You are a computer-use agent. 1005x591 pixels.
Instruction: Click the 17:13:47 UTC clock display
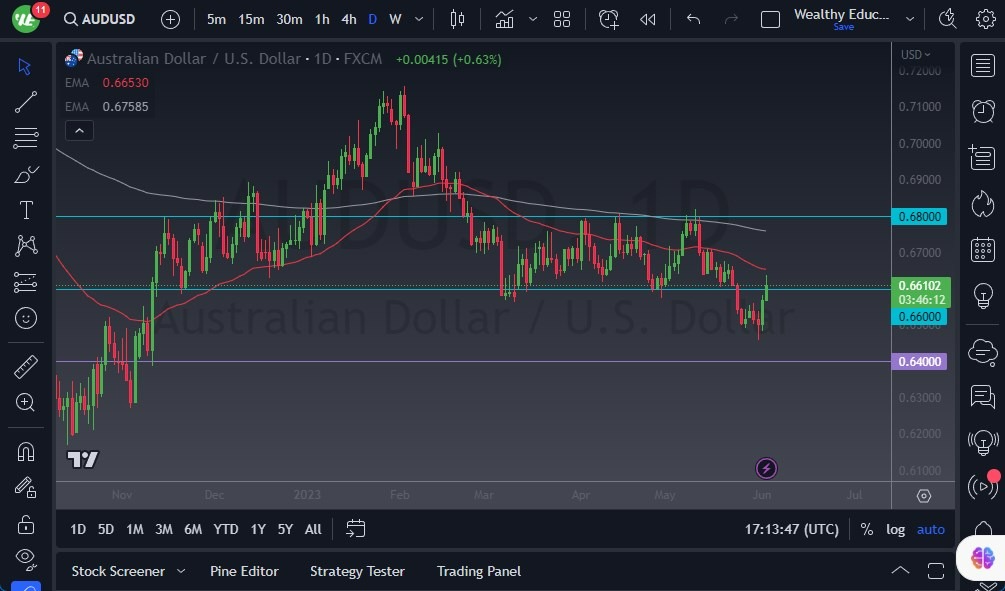(x=790, y=529)
